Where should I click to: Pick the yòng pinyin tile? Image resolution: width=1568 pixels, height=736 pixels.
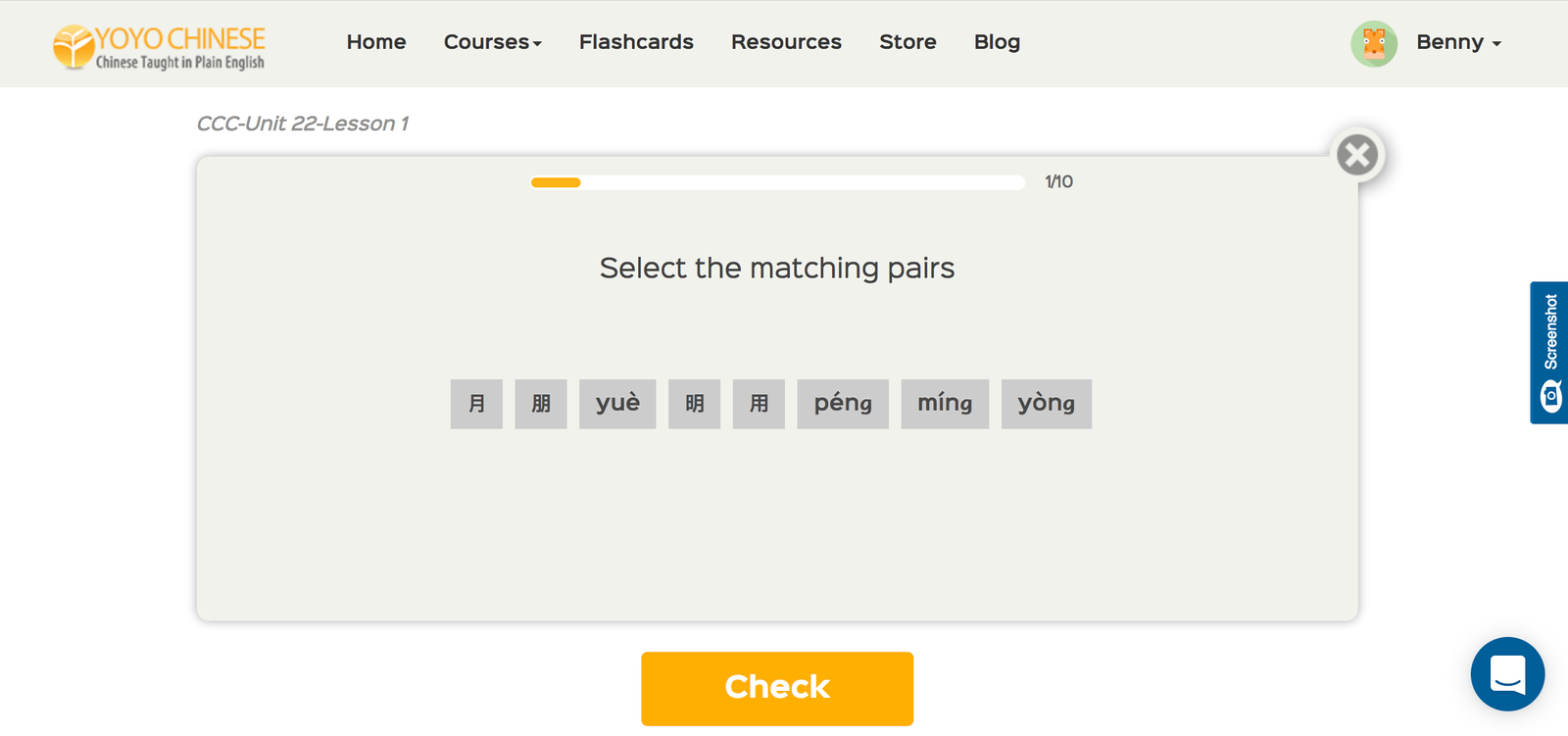click(1046, 404)
